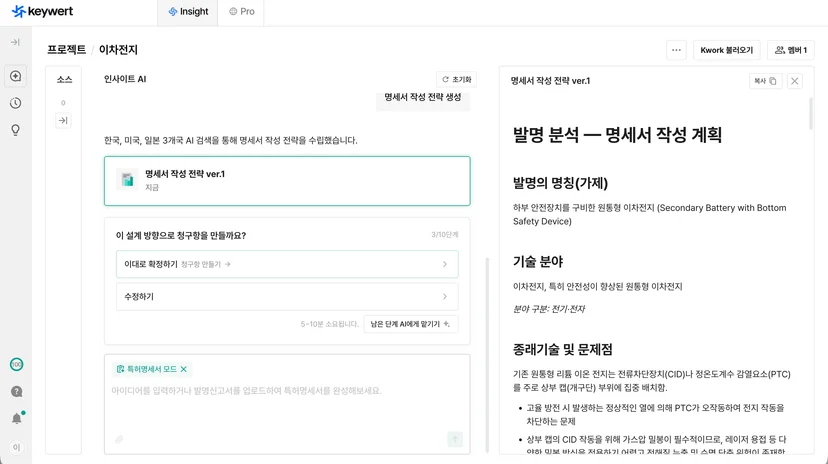Open the 명세서 작성 전략 ver.1 card

point(287,181)
